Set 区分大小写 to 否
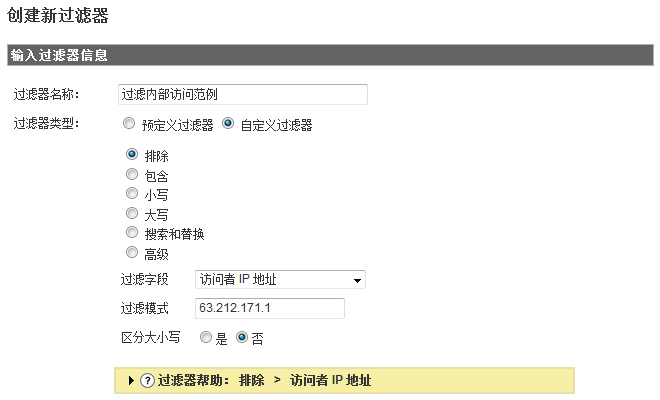 (241, 338)
